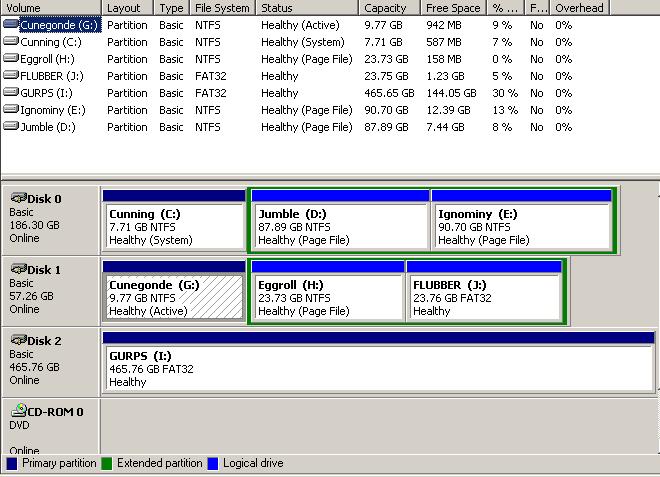Image resolution: width=660 pixels, height=477 pixels.
Task: Select the Cunning (C:) volume list icon
Action: [x=10, y=42]
